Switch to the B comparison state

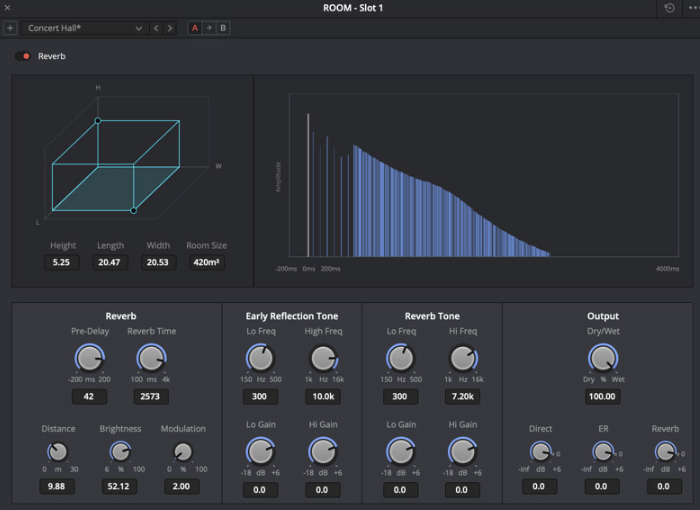223,28
